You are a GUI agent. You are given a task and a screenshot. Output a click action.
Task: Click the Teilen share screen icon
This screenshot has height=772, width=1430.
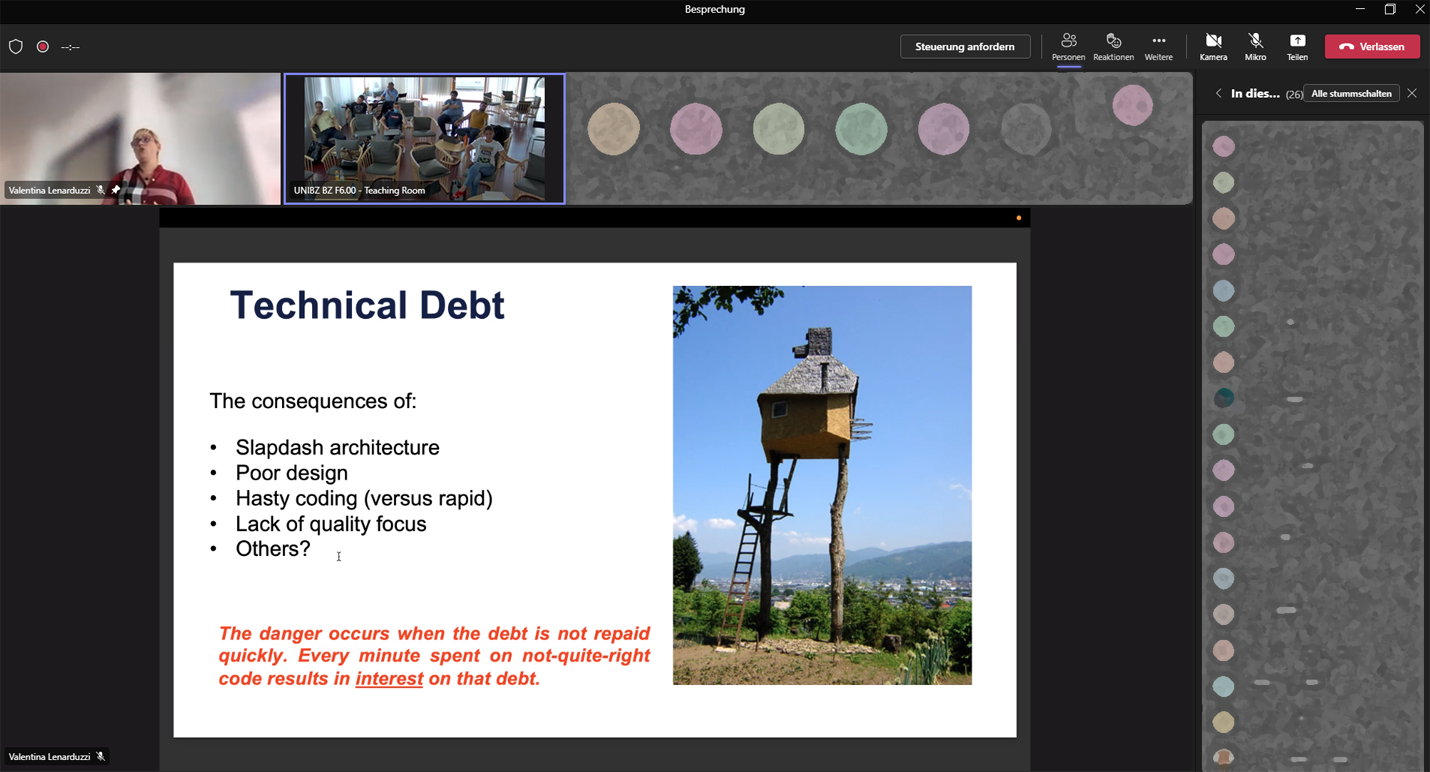click(1297, 46)
